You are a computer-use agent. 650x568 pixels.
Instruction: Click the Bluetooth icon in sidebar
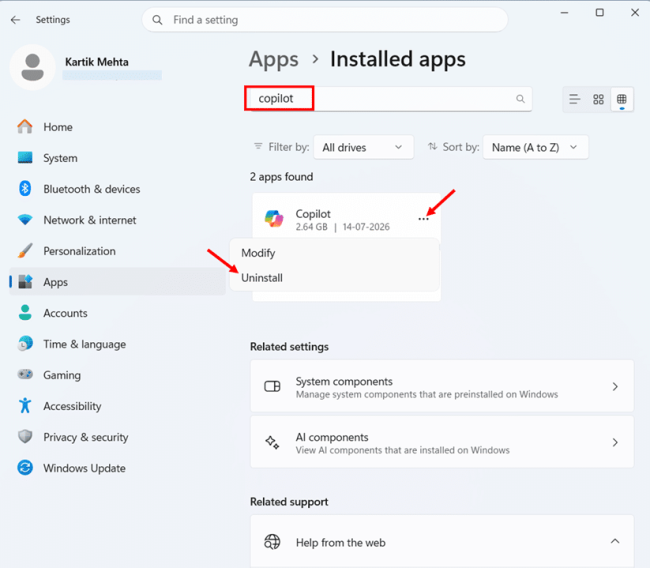click(x=25, y=189)
